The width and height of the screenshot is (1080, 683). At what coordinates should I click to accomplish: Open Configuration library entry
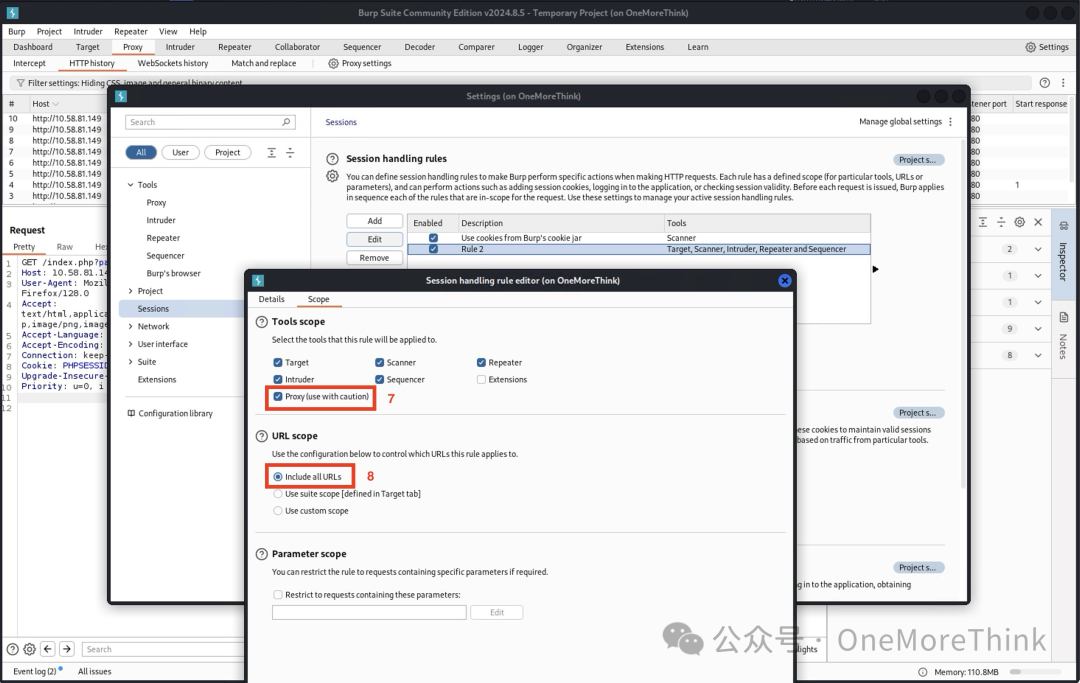[x=170, y=413]
